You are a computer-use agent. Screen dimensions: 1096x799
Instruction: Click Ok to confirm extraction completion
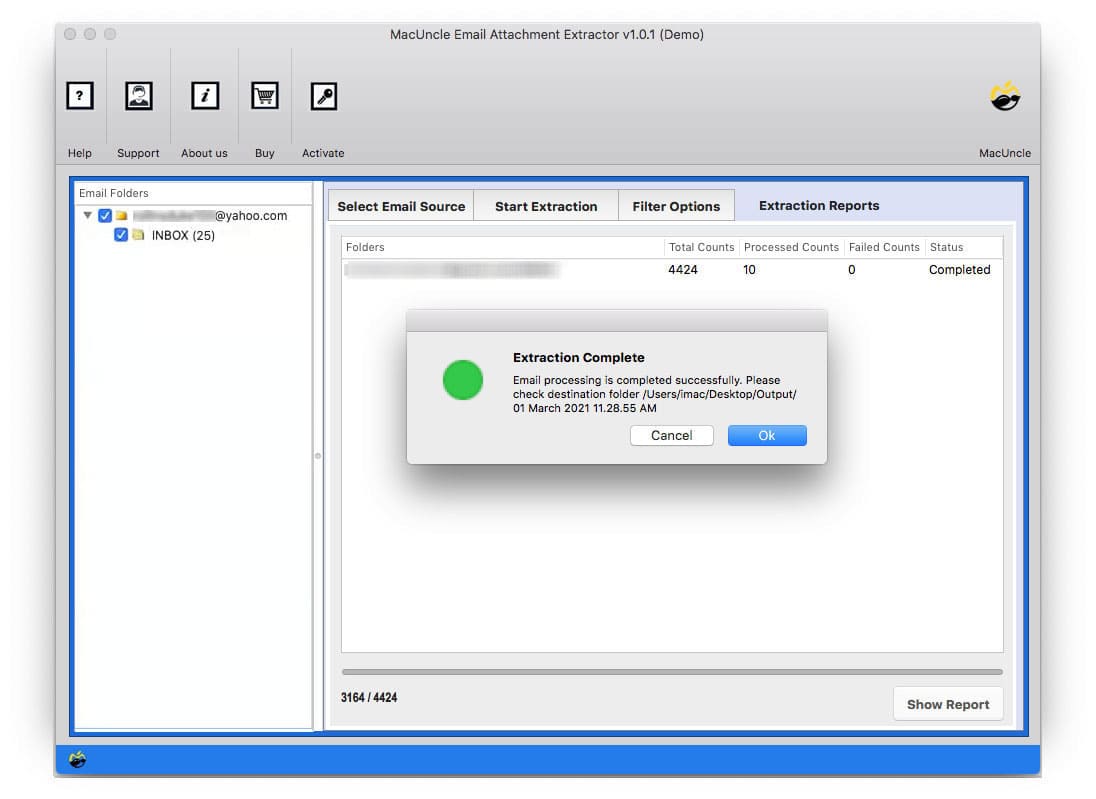click(x=766, y=435)
